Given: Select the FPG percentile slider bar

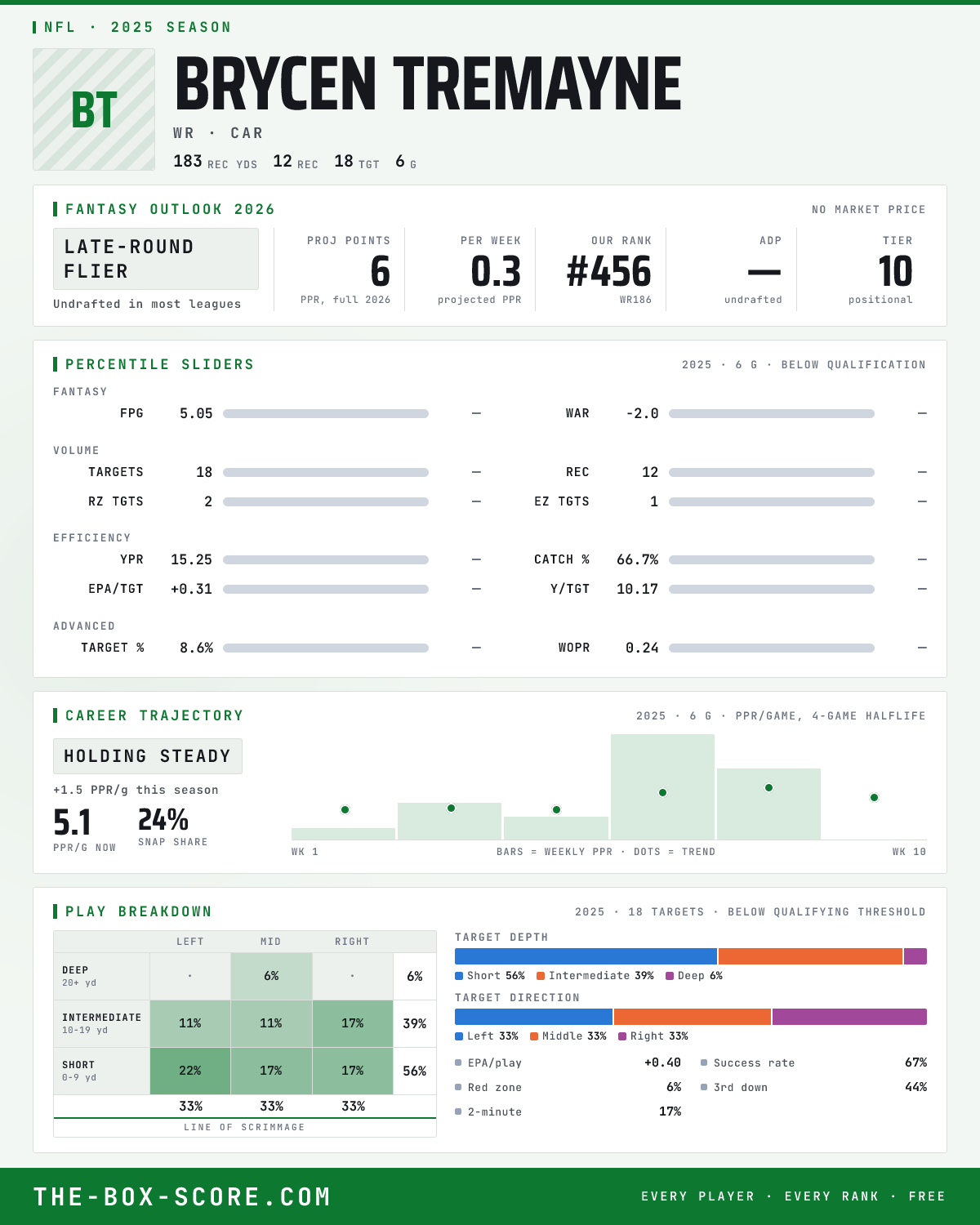Looking at the screenshot, I should (326, 414).
